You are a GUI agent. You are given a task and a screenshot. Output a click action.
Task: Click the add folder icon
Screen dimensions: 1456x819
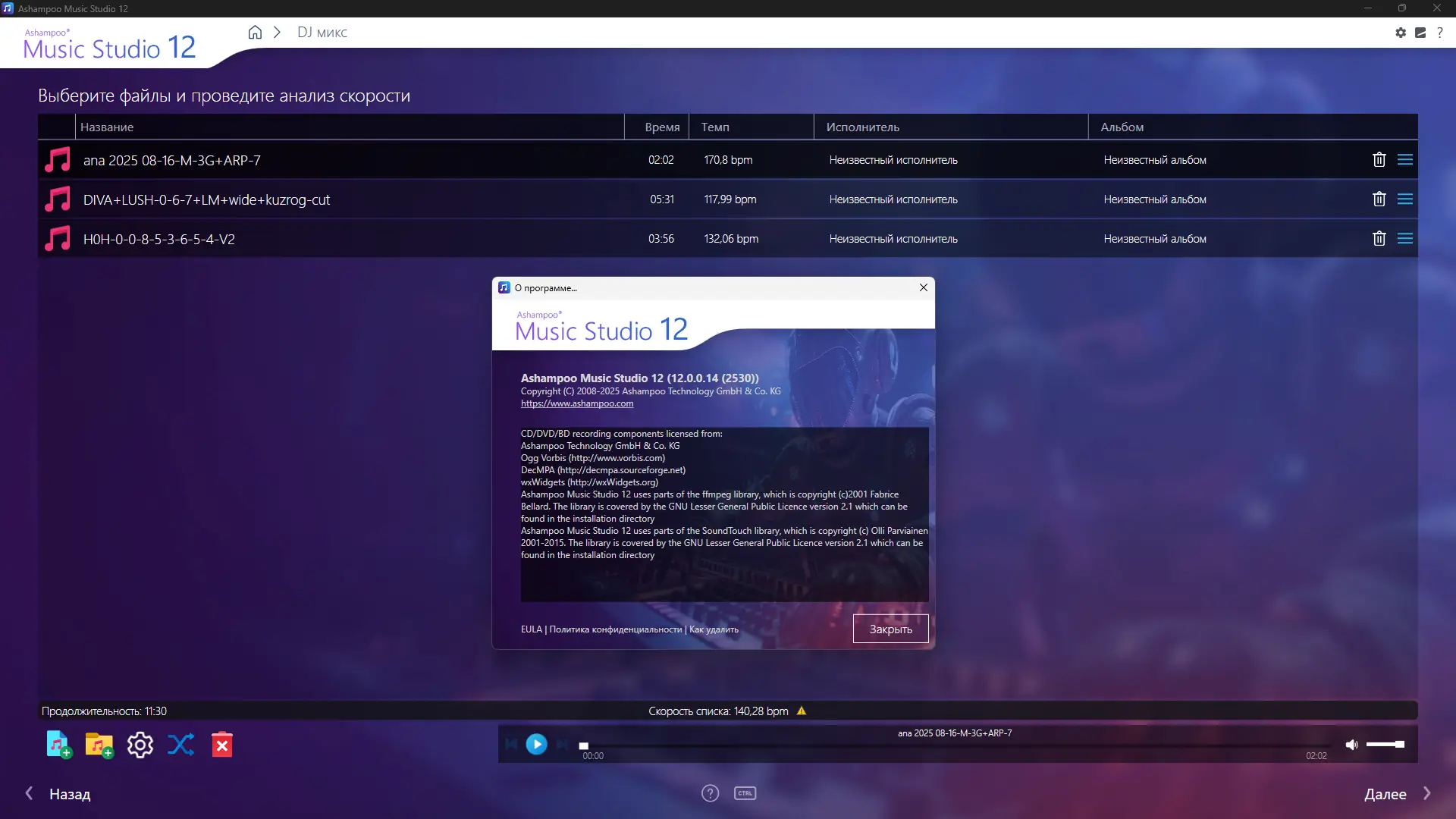click(x=99, y=745)
